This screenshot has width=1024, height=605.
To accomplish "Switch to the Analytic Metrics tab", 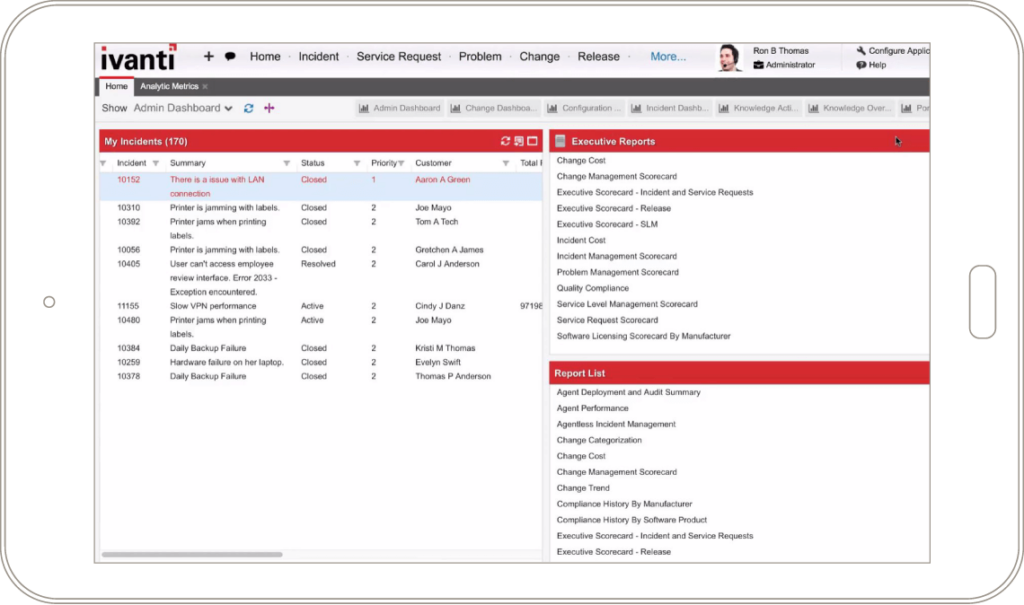I will [169, 86].
